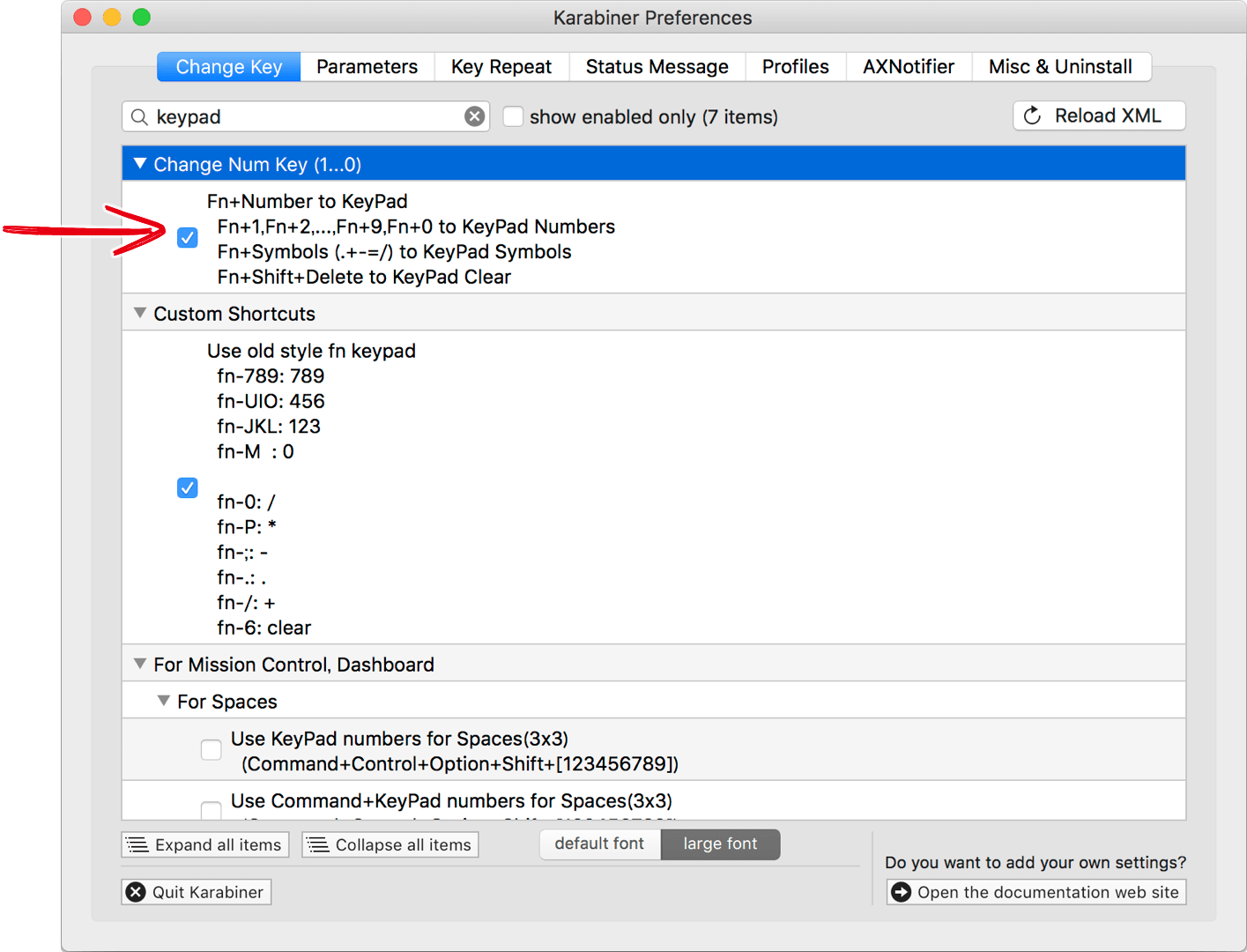1247x952 pixels.
Task: Collapse the Custom Shortcuts section
Action: [x=140, y=313]
